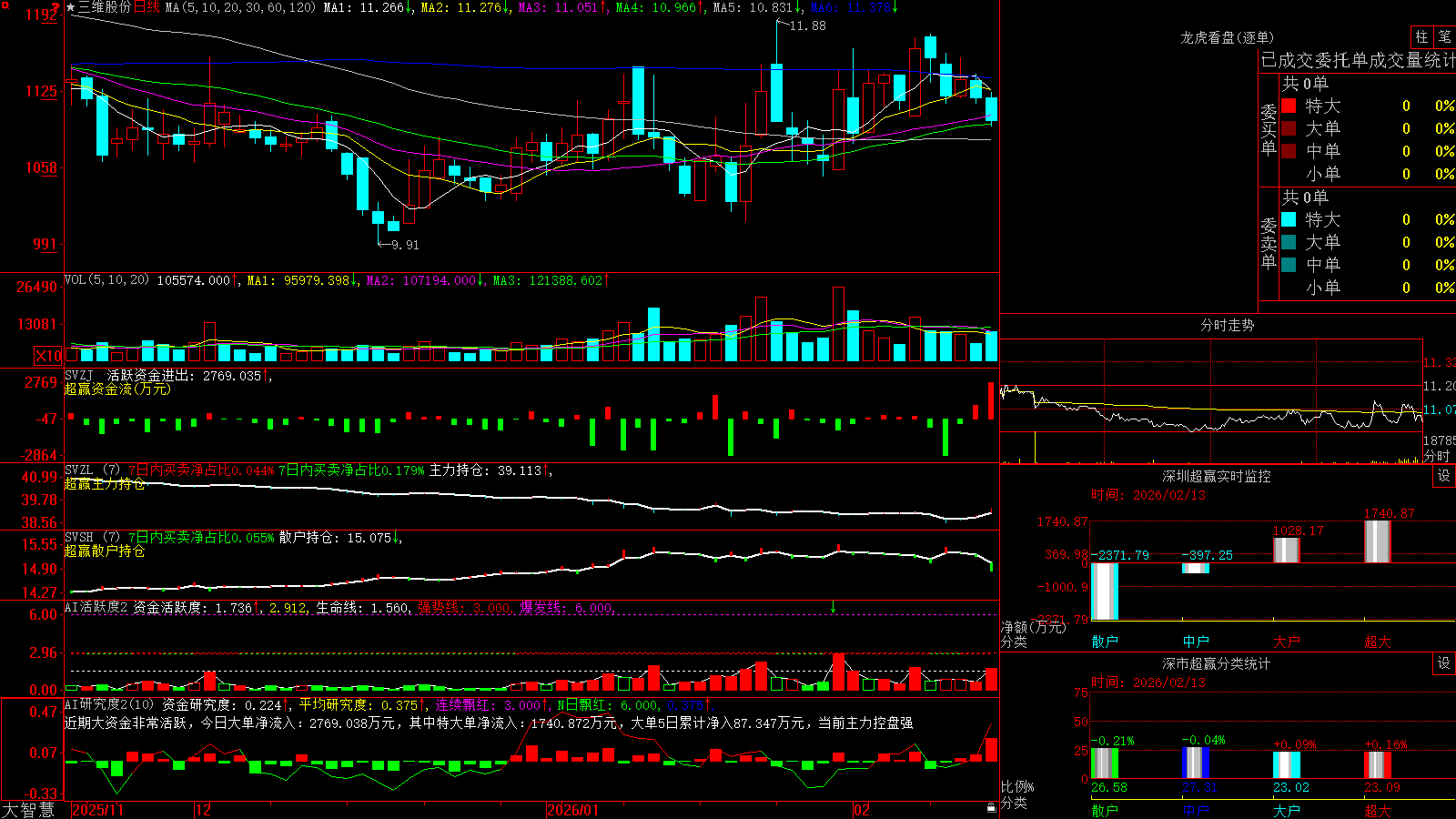
Task: Click the 2025/11 date marker on the time axis
Action: pos(97,810)
